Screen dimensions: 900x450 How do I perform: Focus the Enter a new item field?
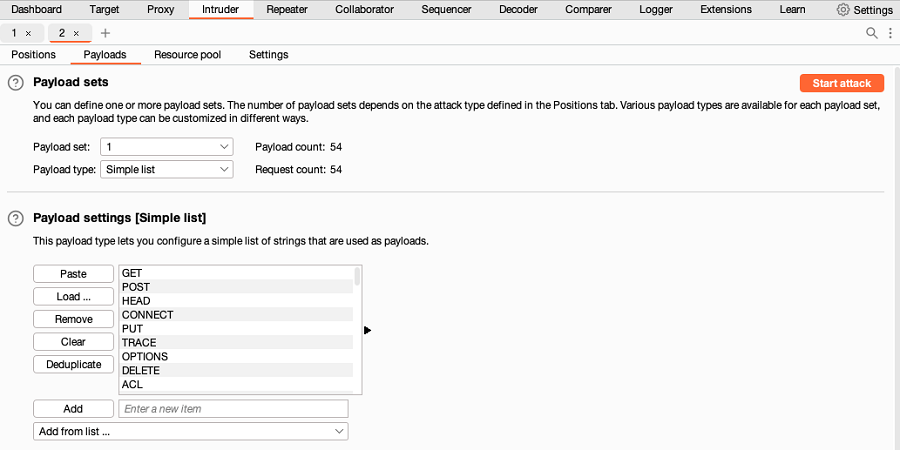pyautogui.click(x=234, y=409)
